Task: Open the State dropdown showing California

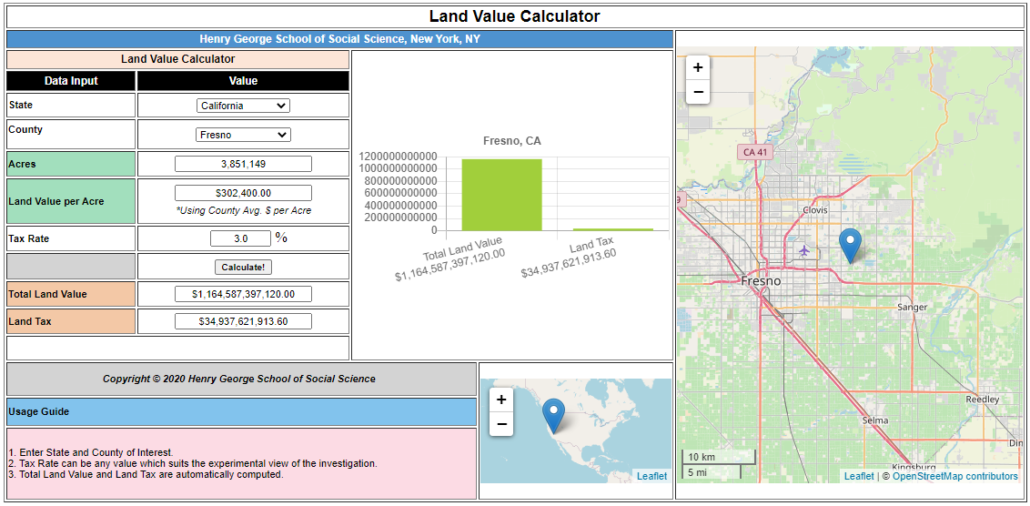Action: (x=243, y=105)
